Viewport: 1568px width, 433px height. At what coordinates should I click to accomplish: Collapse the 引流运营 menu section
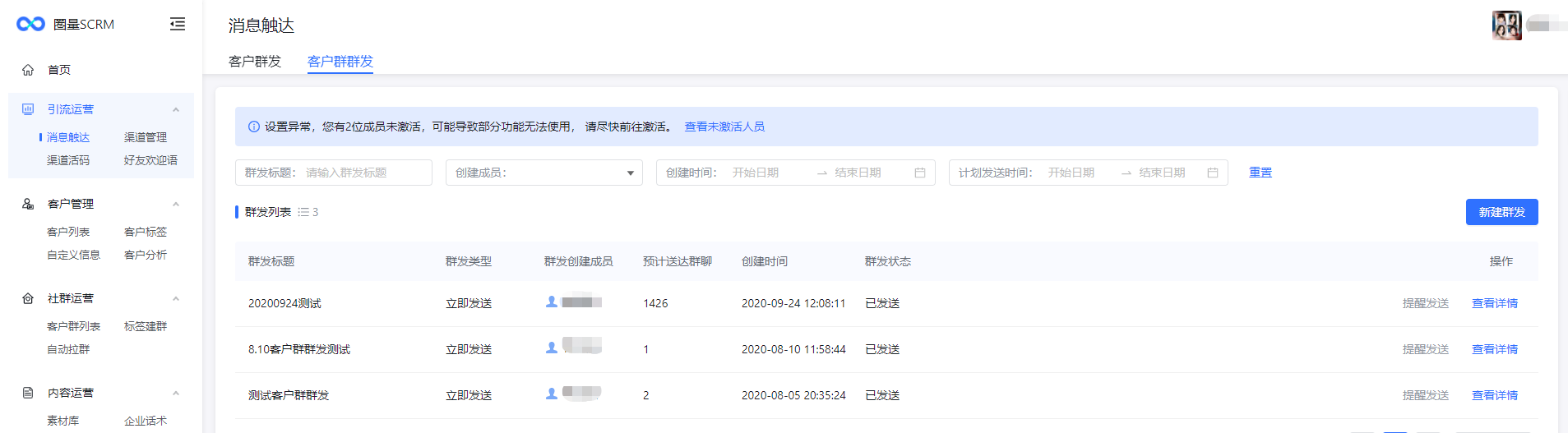tap(176, 109)
